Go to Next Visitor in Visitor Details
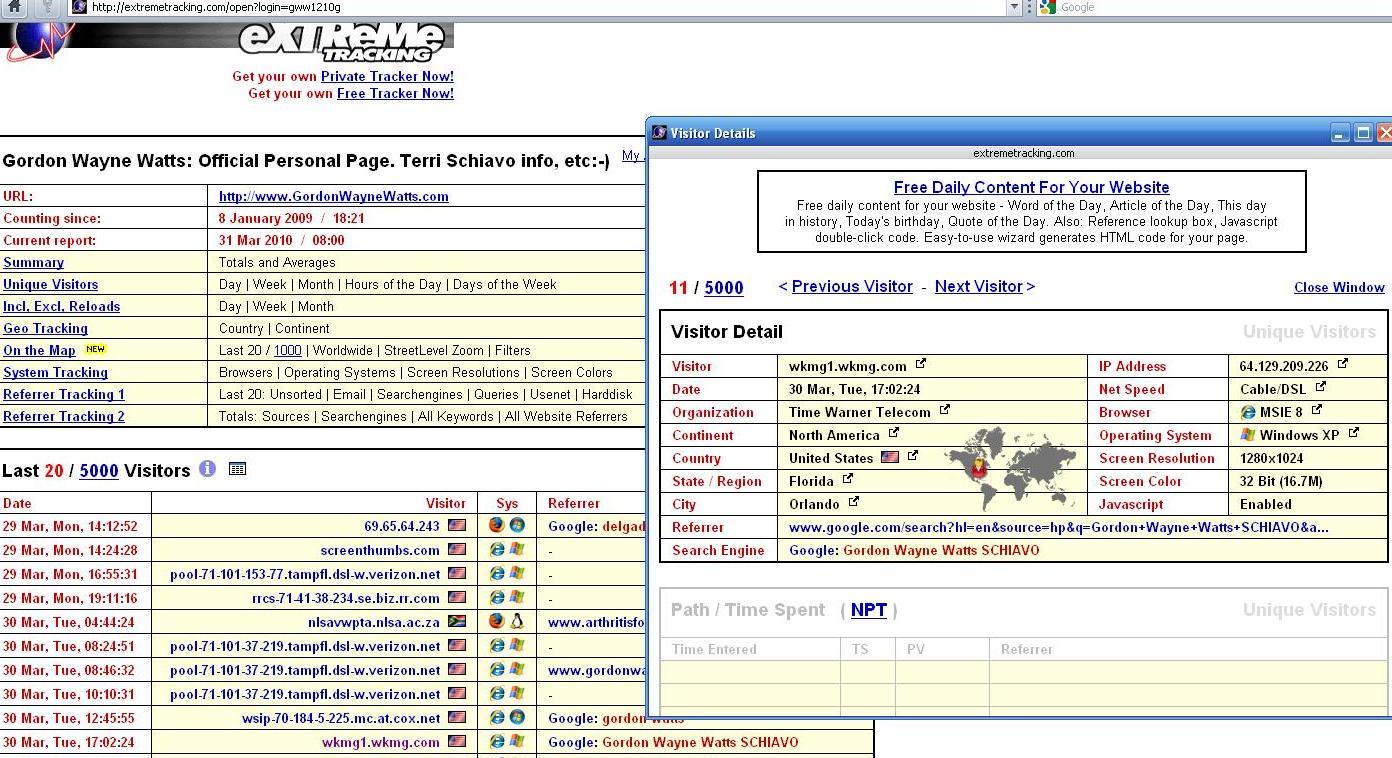This screenshot has height=758, width=1392. pos(979,286)
